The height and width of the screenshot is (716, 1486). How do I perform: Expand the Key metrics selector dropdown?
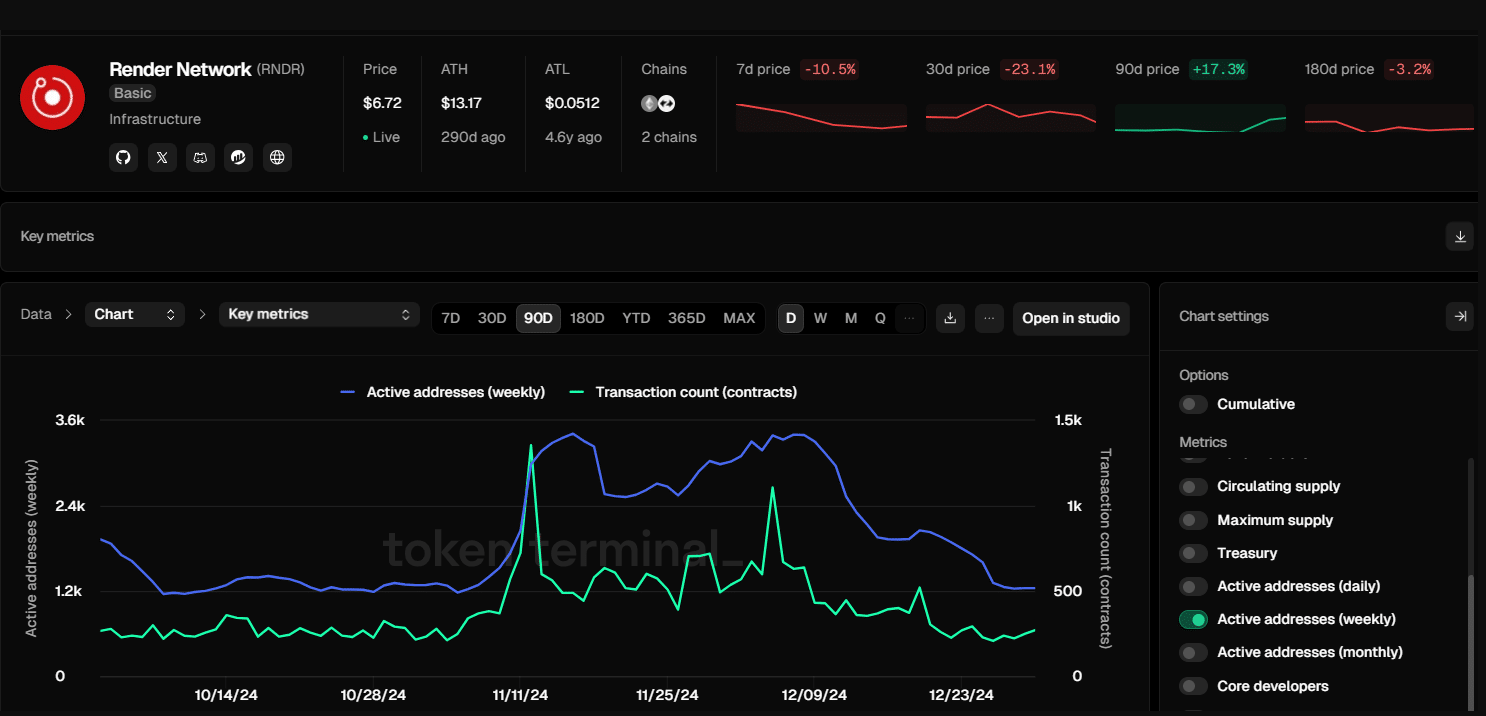point(318,314)
